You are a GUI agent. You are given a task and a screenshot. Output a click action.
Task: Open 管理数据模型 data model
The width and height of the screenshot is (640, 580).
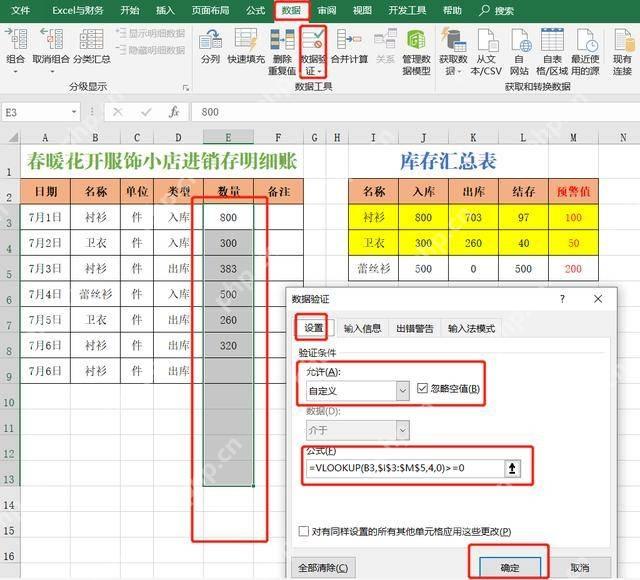pyautogui.click(x=416, y=51)
